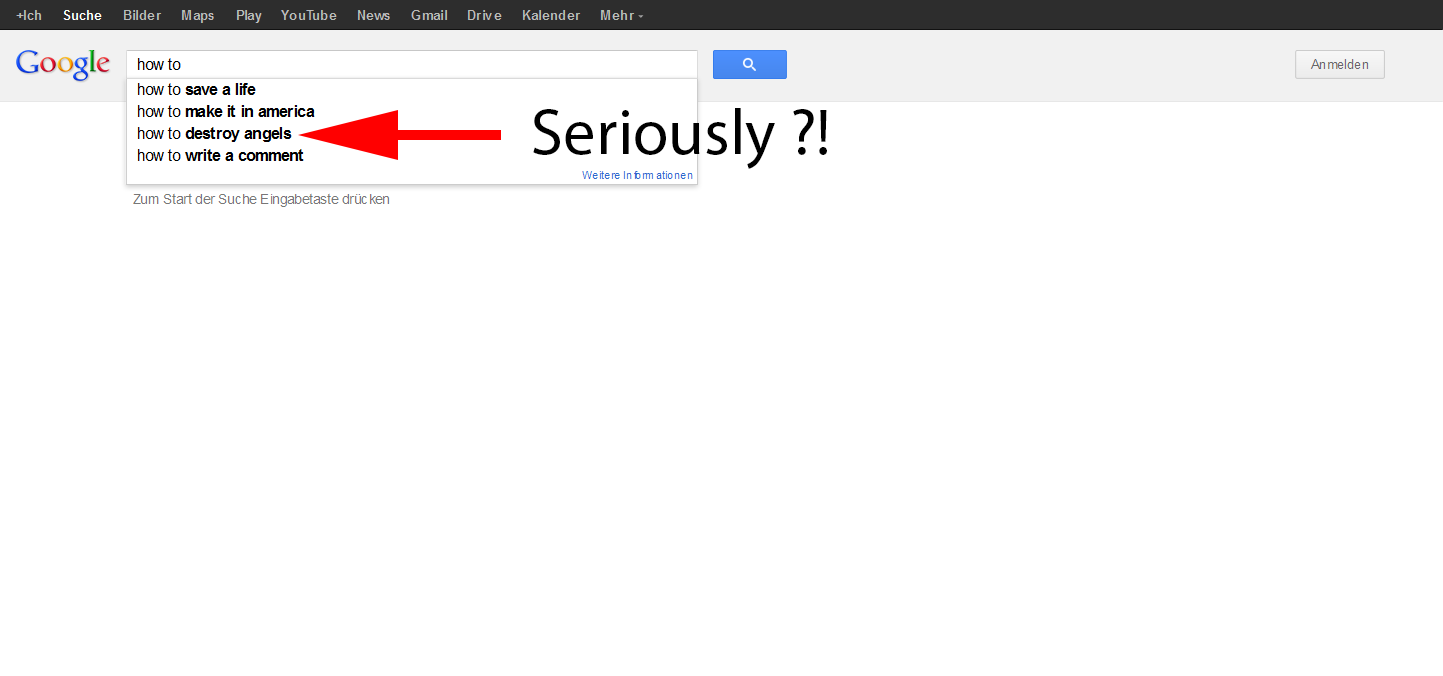Select the Suche tab in top bar
Screen dimensions: 1443x676
click(x=82, y=15)
